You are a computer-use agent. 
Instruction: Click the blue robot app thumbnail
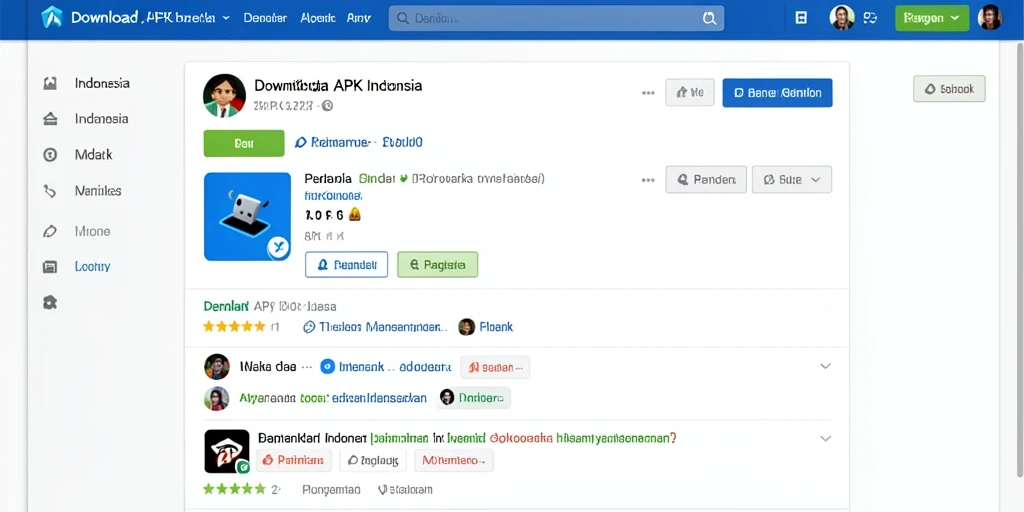click(x=248, y=217)
